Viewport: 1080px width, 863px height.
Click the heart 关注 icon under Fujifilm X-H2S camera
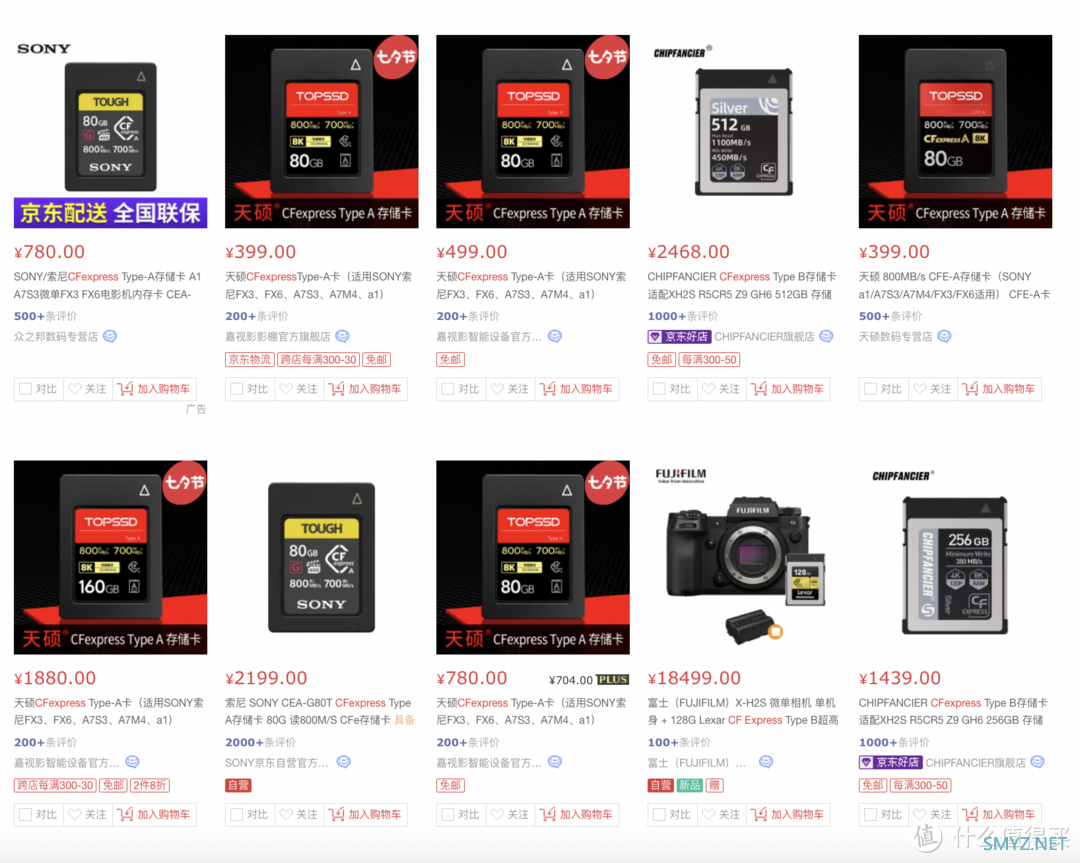tap(709, 815)
